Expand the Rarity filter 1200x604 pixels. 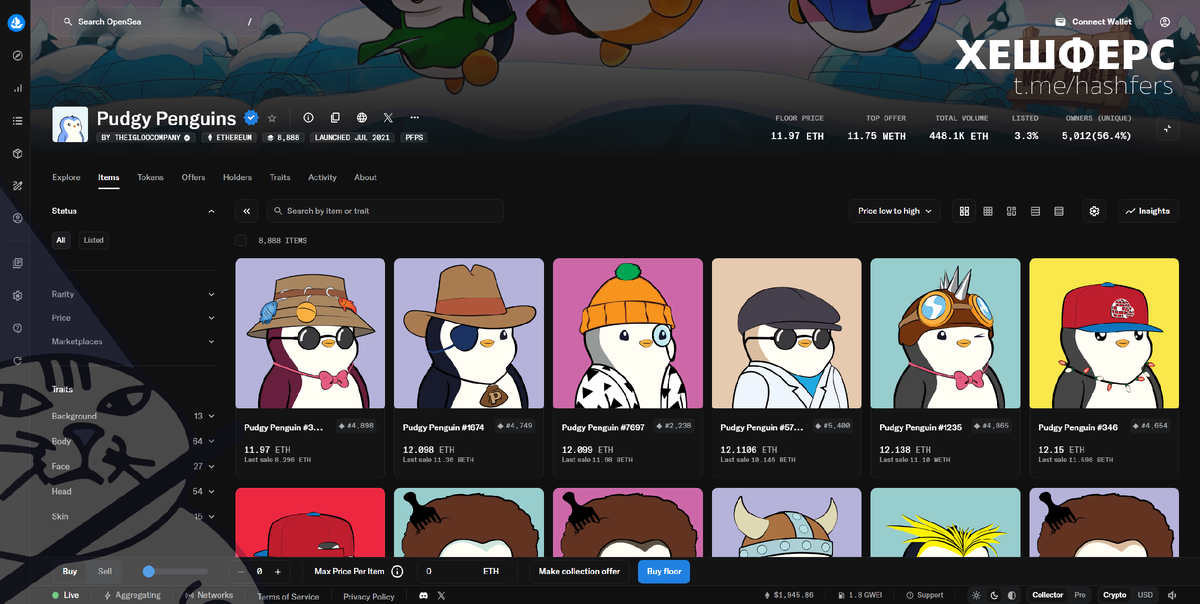tap(134, 294)
